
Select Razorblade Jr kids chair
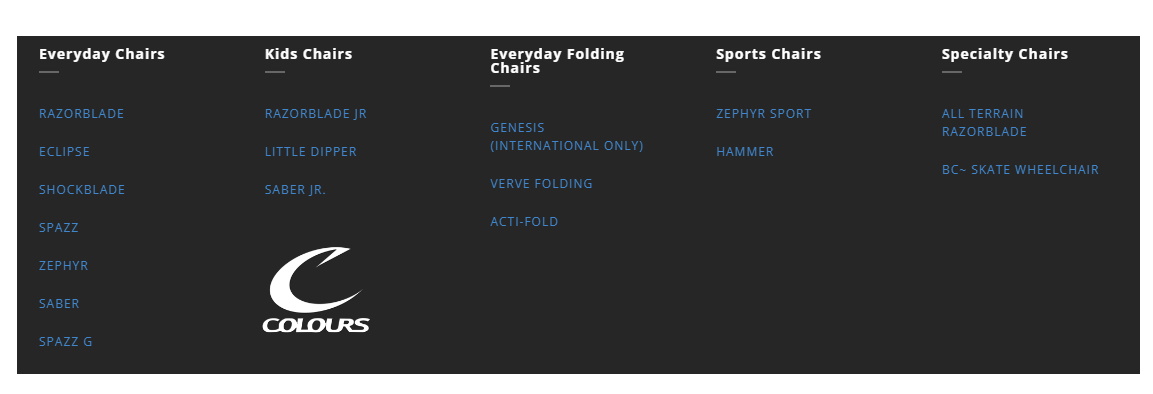(x=315, y=114)
